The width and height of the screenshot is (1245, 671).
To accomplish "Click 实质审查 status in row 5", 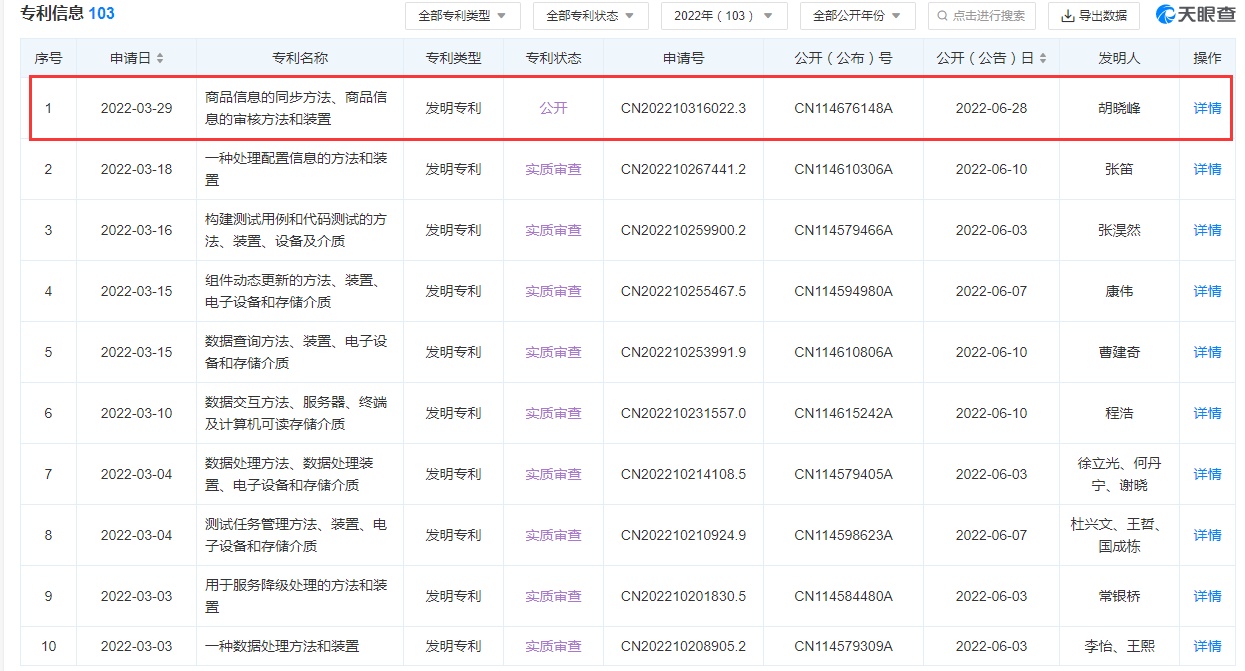I will [553, 352].
